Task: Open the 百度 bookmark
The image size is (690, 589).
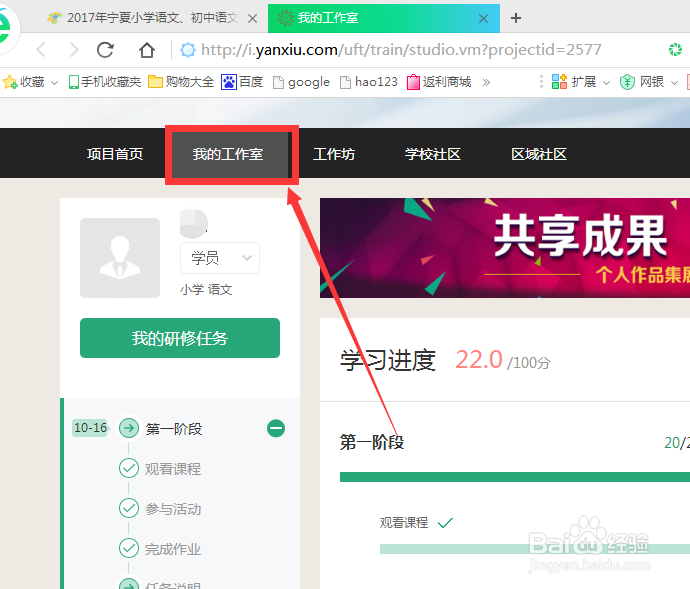Action: [x=242, y=82]
